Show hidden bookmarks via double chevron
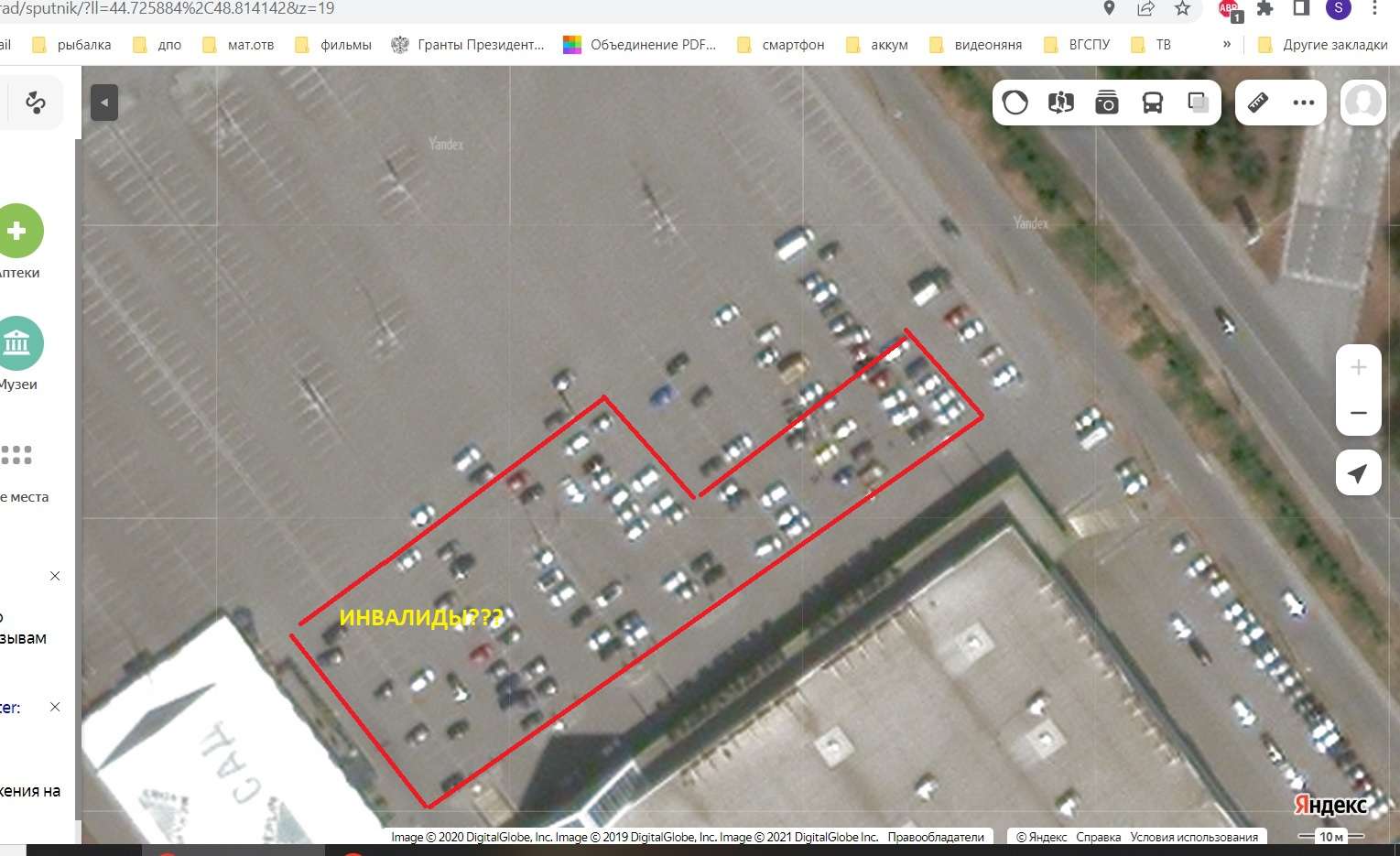1400x856 pixels. (1227, 44)
